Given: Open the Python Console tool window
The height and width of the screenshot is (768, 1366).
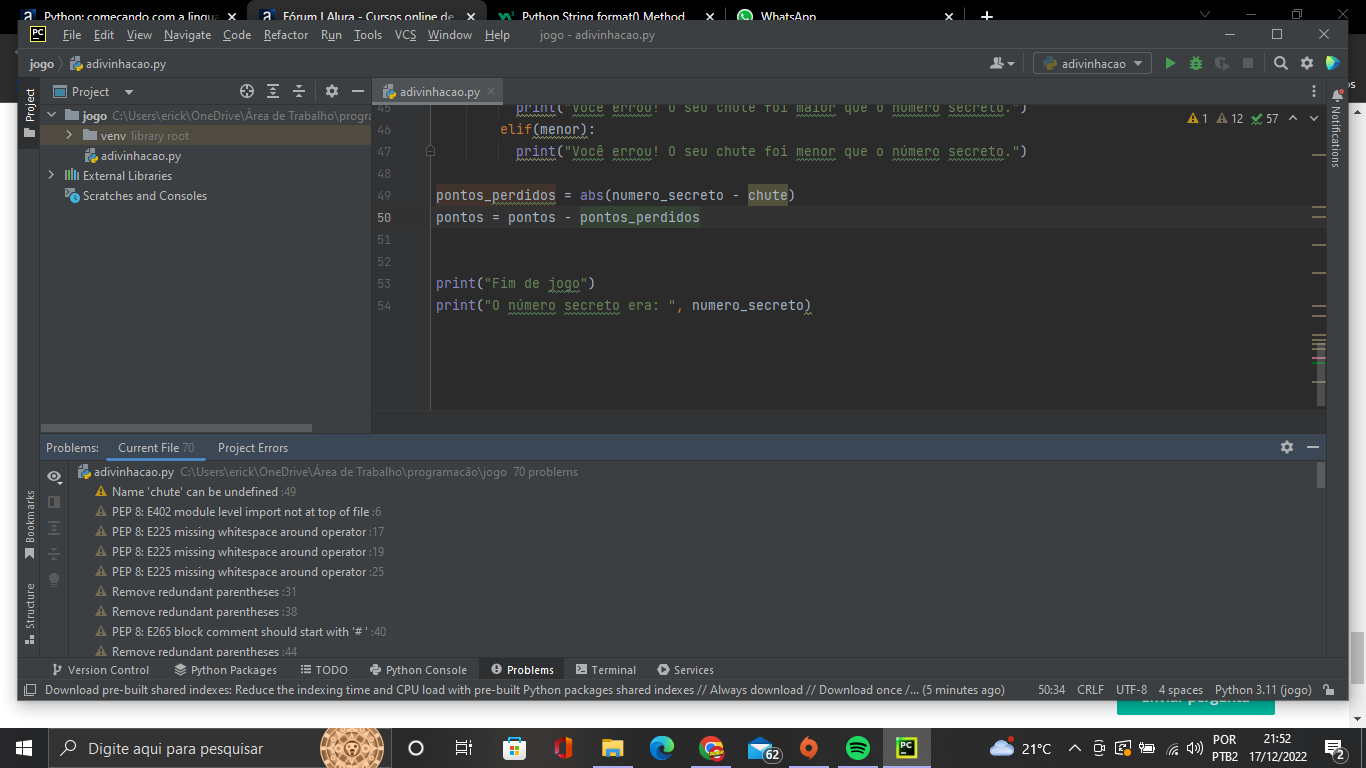Looking at the screenshot, I should (x=418, y=670).
